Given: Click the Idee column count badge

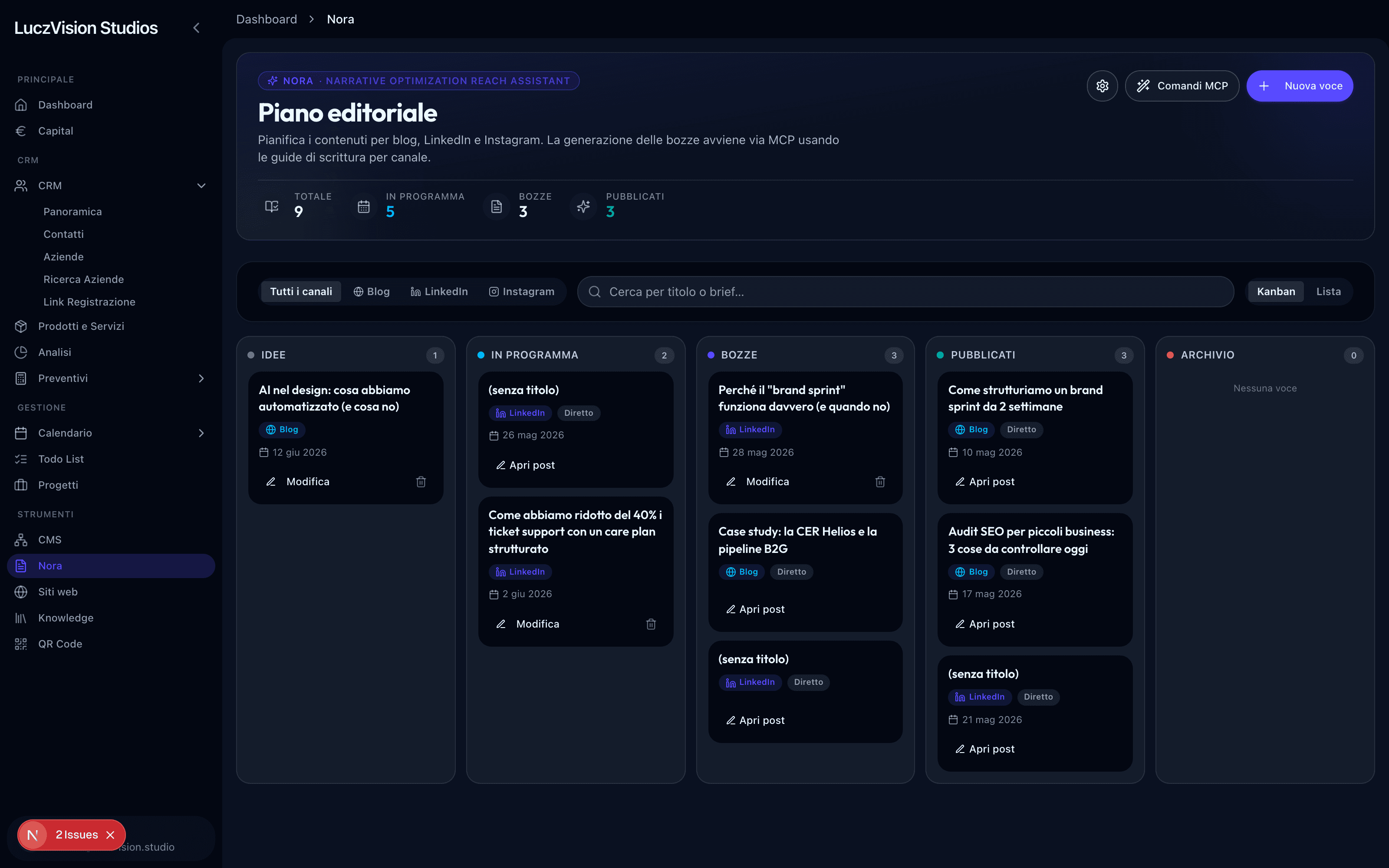Looking at the screenshot, I should [435, 355].
